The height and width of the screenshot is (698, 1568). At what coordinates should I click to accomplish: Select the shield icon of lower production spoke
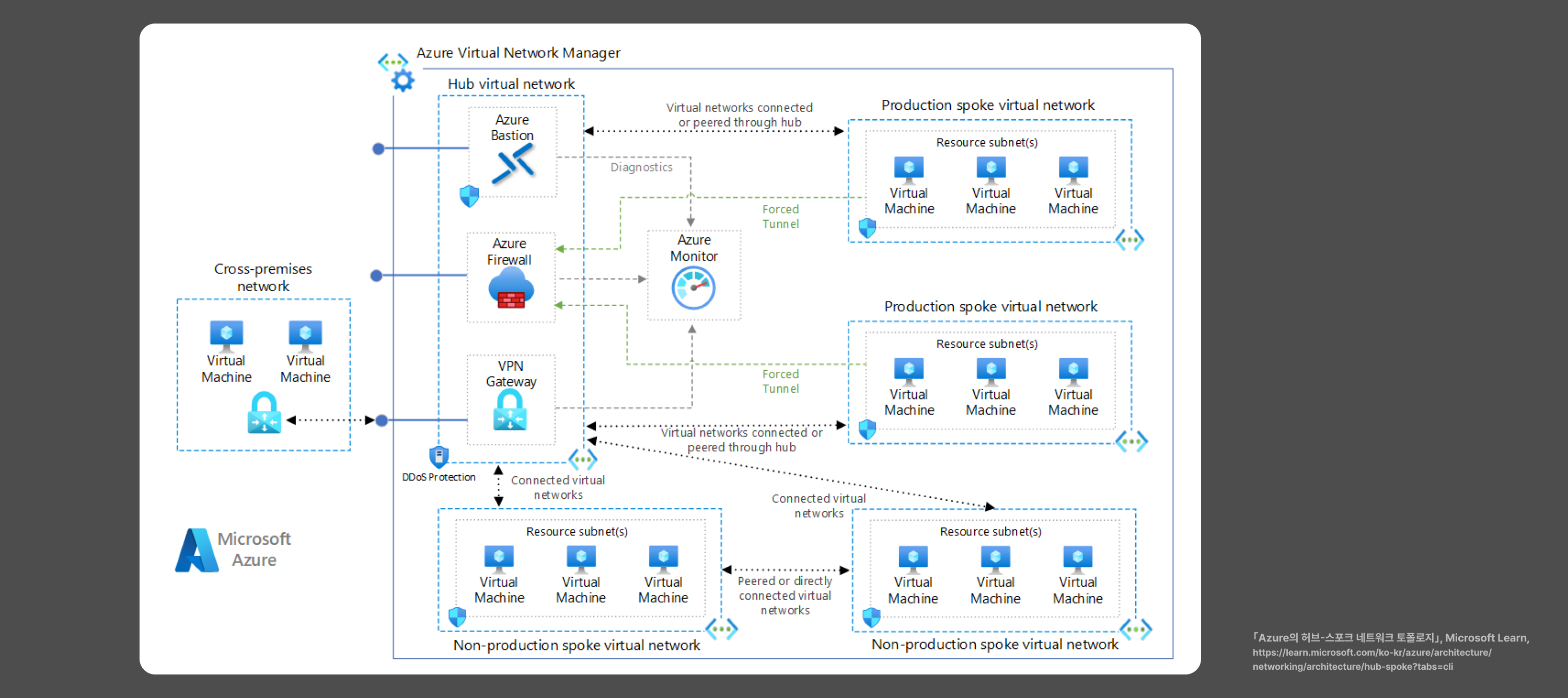tap(868, 429)
